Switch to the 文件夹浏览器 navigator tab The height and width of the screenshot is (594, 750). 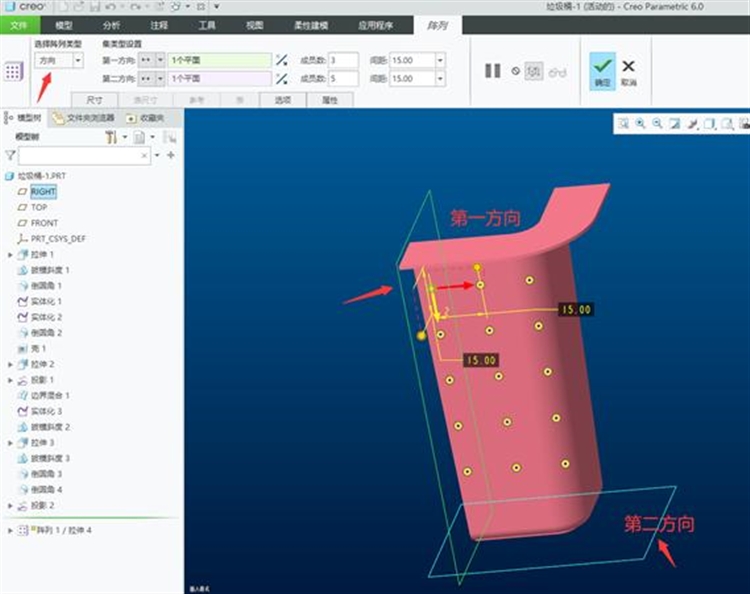point(84,118)
